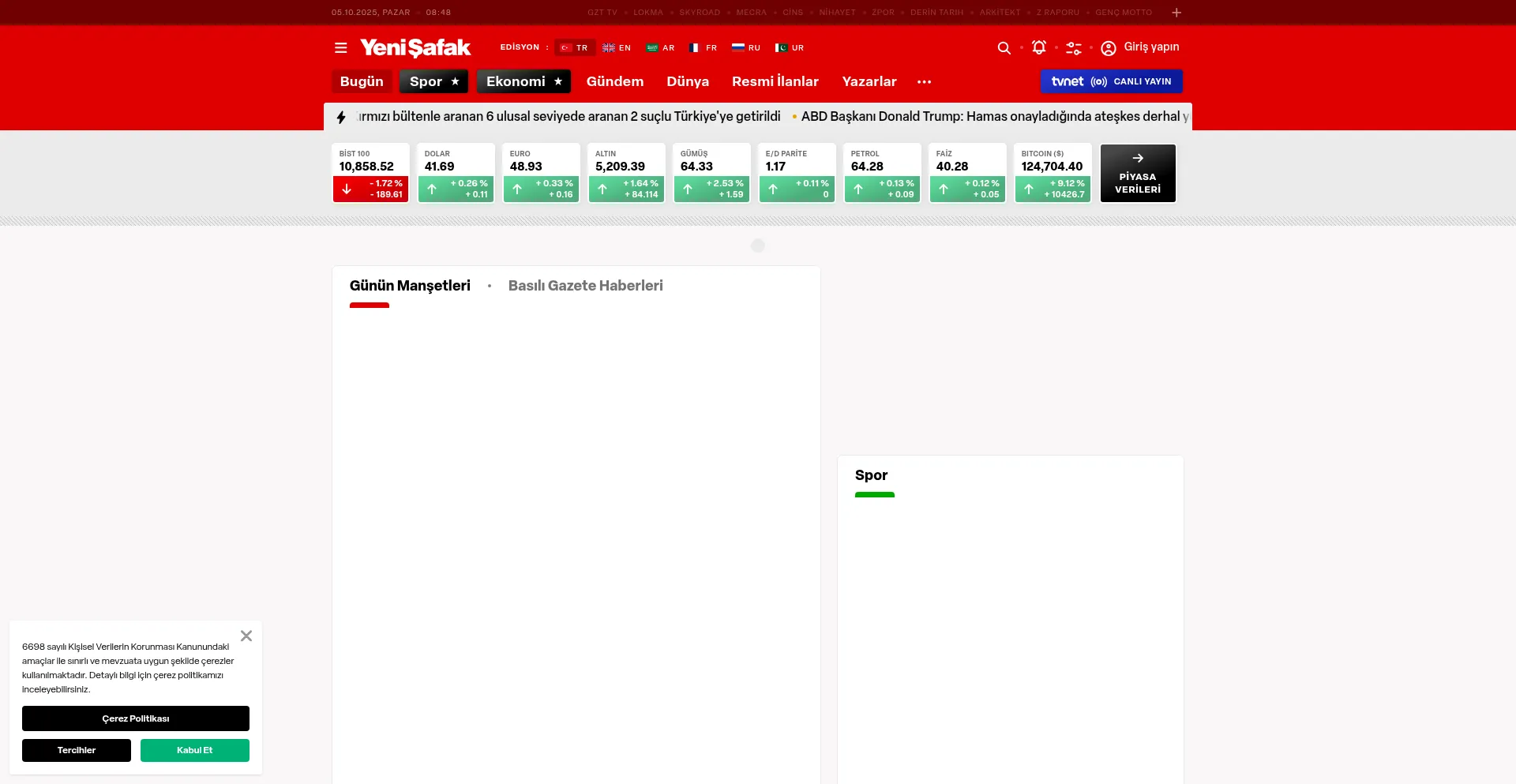The image size is (1516, 784).
Task: Open the Bitcoin price tile
Action: [x=1052, y=173]
